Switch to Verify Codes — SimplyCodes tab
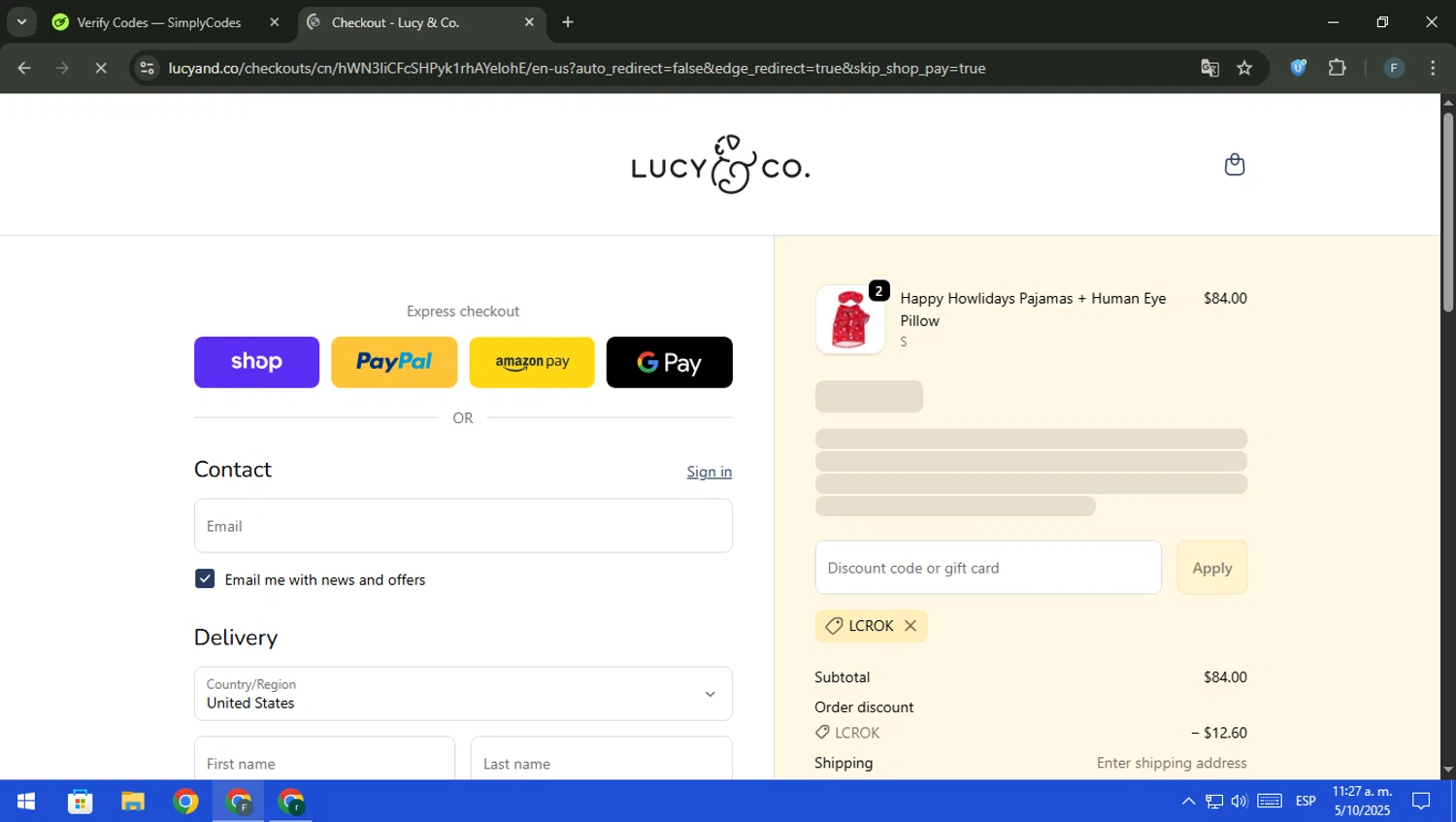This screenshot has height=822, width=1456. (159, 22)
